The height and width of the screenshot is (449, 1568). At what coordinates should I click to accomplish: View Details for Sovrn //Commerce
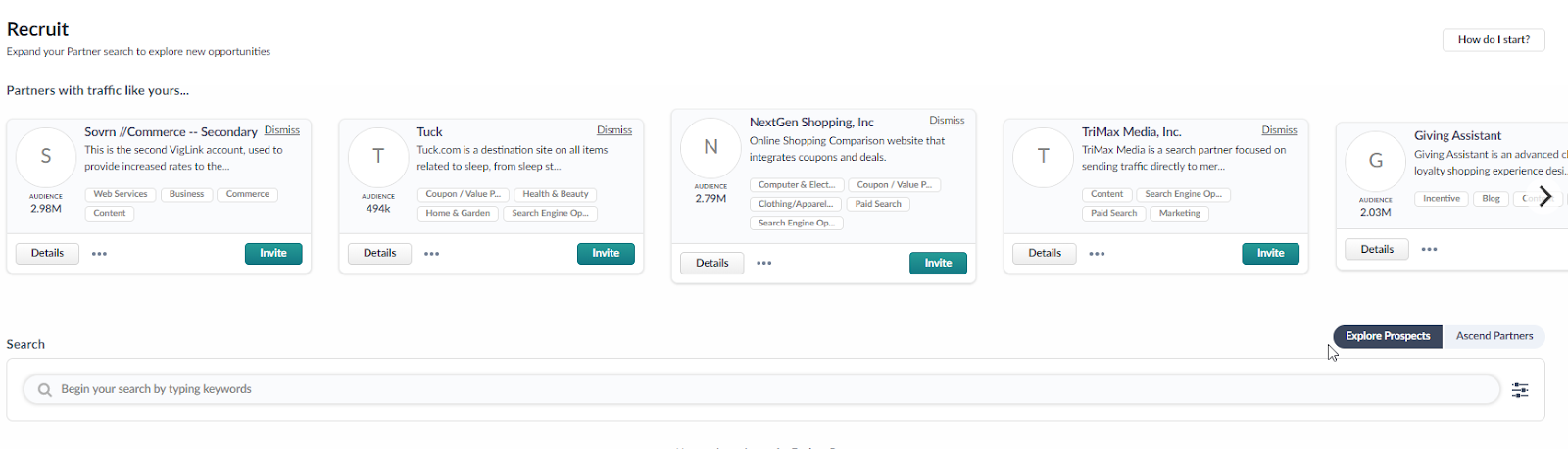tap(47, 254)
